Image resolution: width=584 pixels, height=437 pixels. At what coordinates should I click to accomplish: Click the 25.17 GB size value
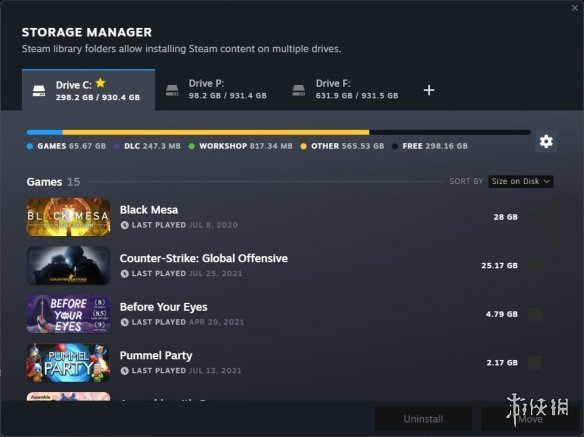(x=499, y=266)
